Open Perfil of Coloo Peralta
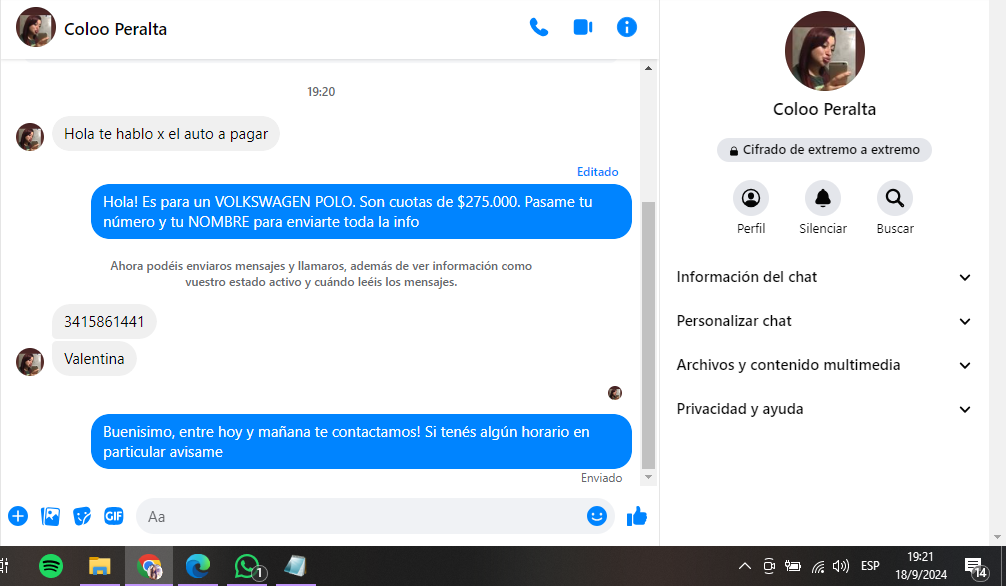 click(750, 199)
